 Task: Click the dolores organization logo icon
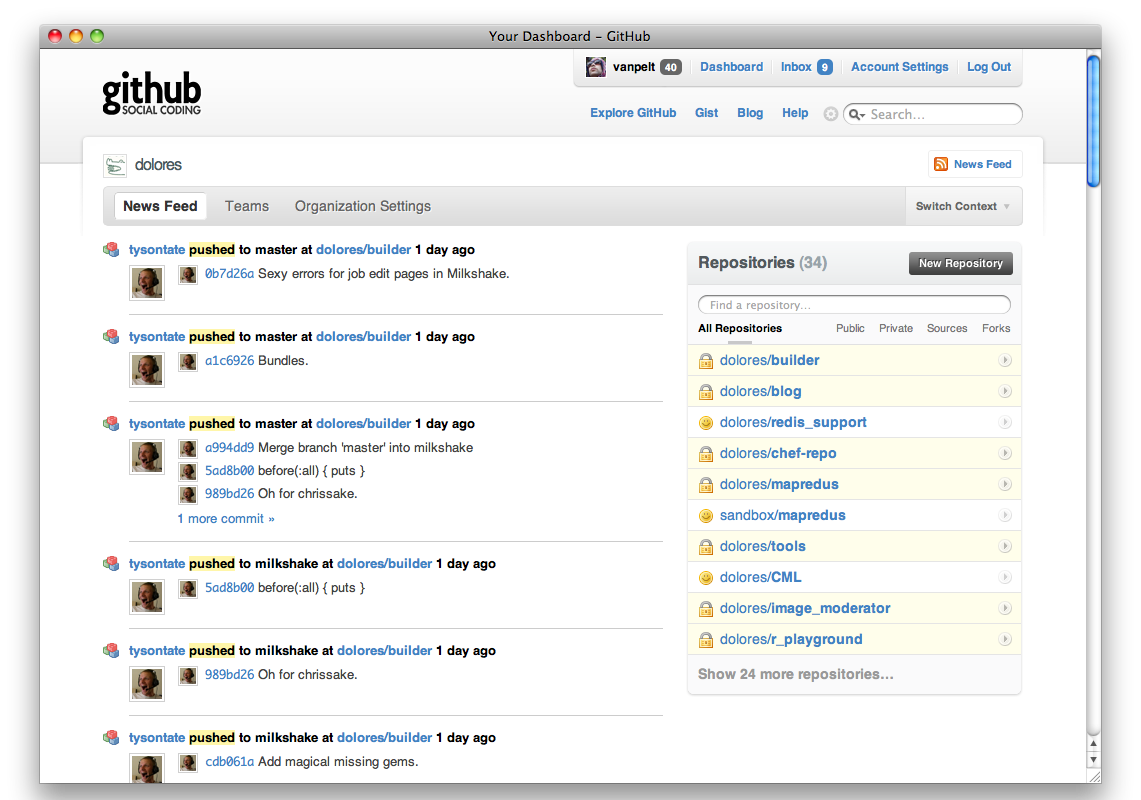(116, 165)
